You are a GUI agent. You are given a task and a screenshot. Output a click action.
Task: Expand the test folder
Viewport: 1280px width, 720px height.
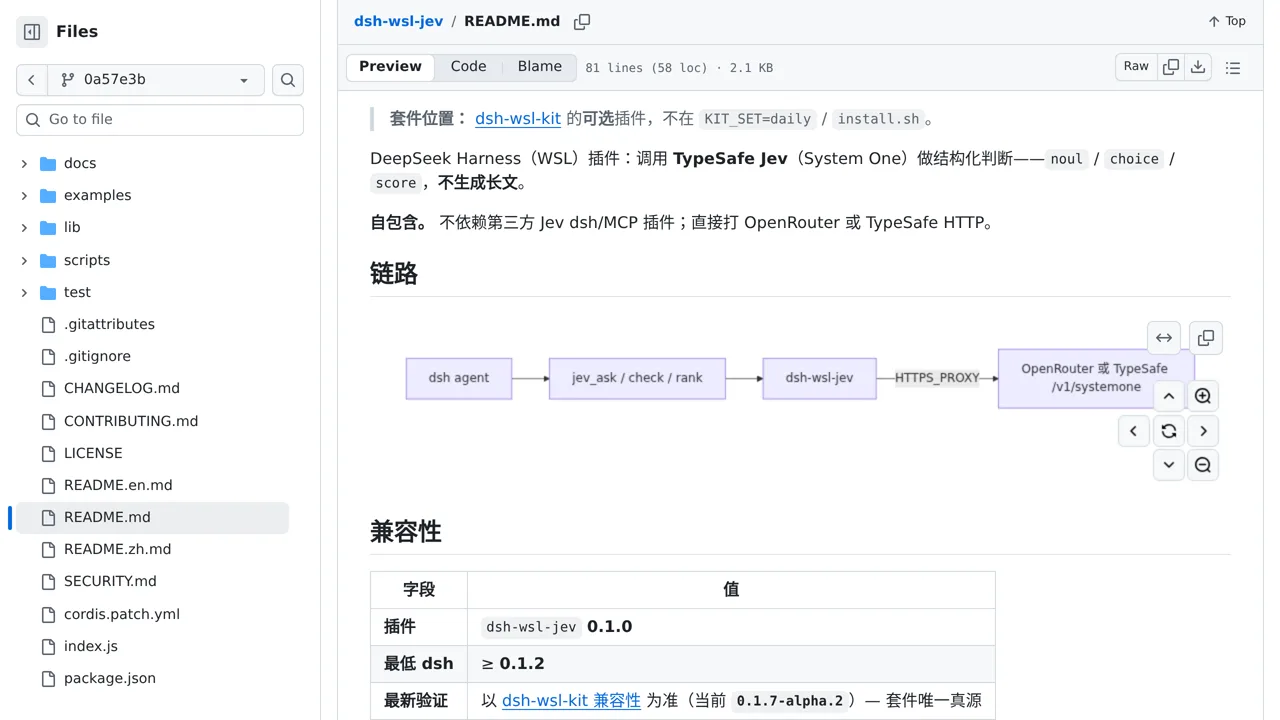point(25,292)
